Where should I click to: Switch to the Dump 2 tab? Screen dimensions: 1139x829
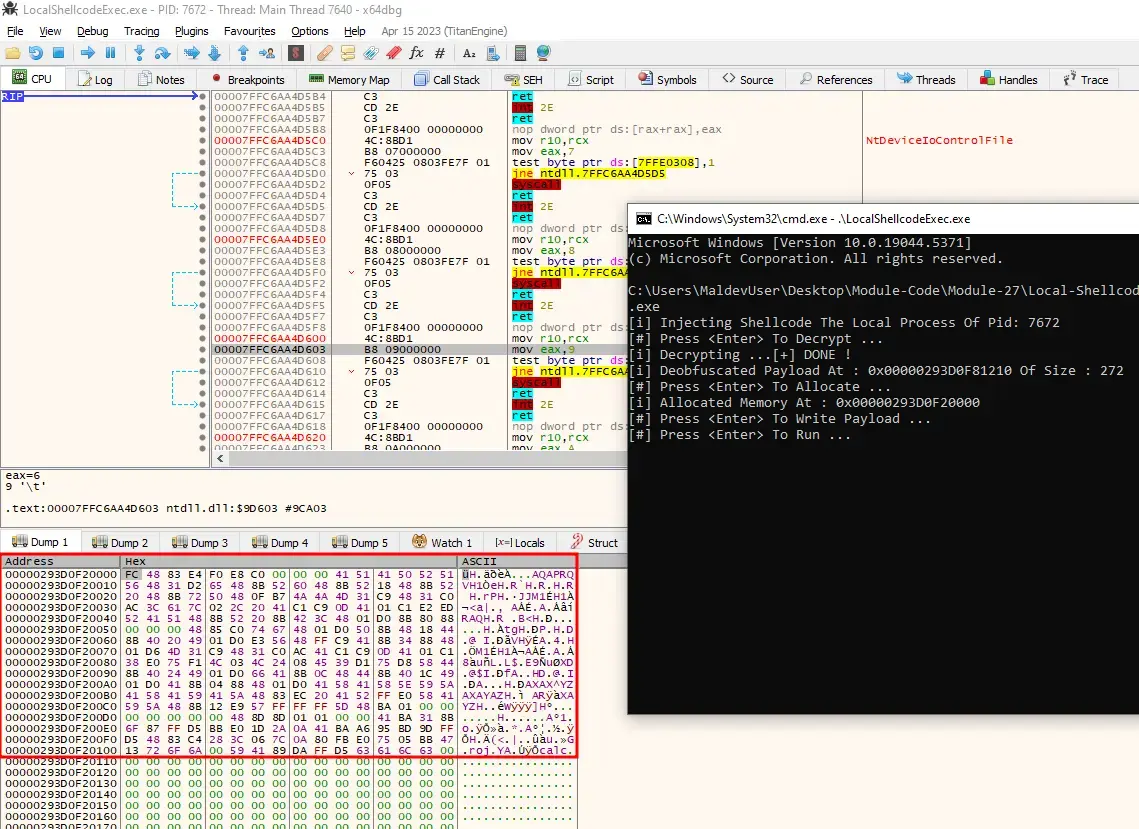pos(121,543)
